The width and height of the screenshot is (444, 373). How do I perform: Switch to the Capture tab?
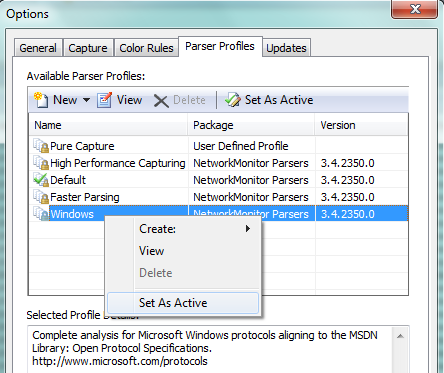88,48
